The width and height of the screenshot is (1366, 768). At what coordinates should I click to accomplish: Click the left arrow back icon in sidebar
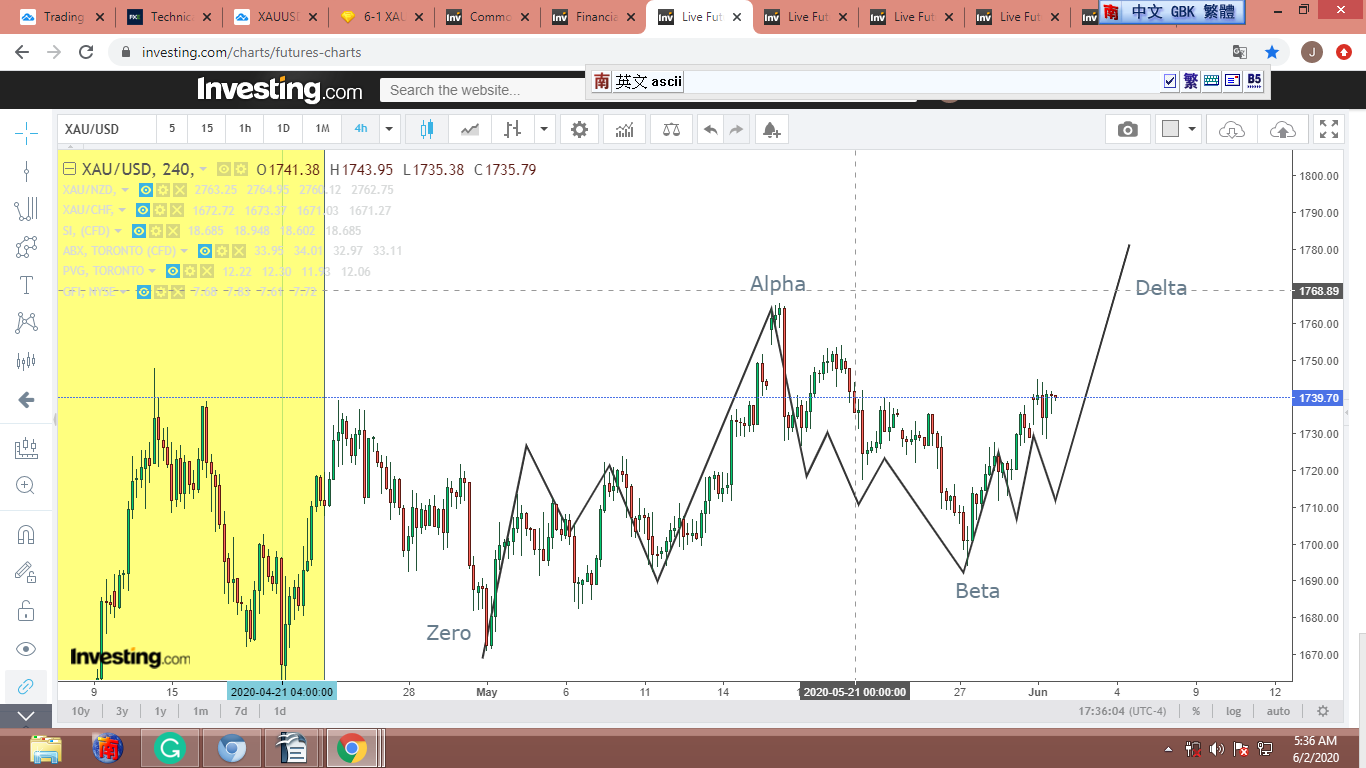[26, 400]
